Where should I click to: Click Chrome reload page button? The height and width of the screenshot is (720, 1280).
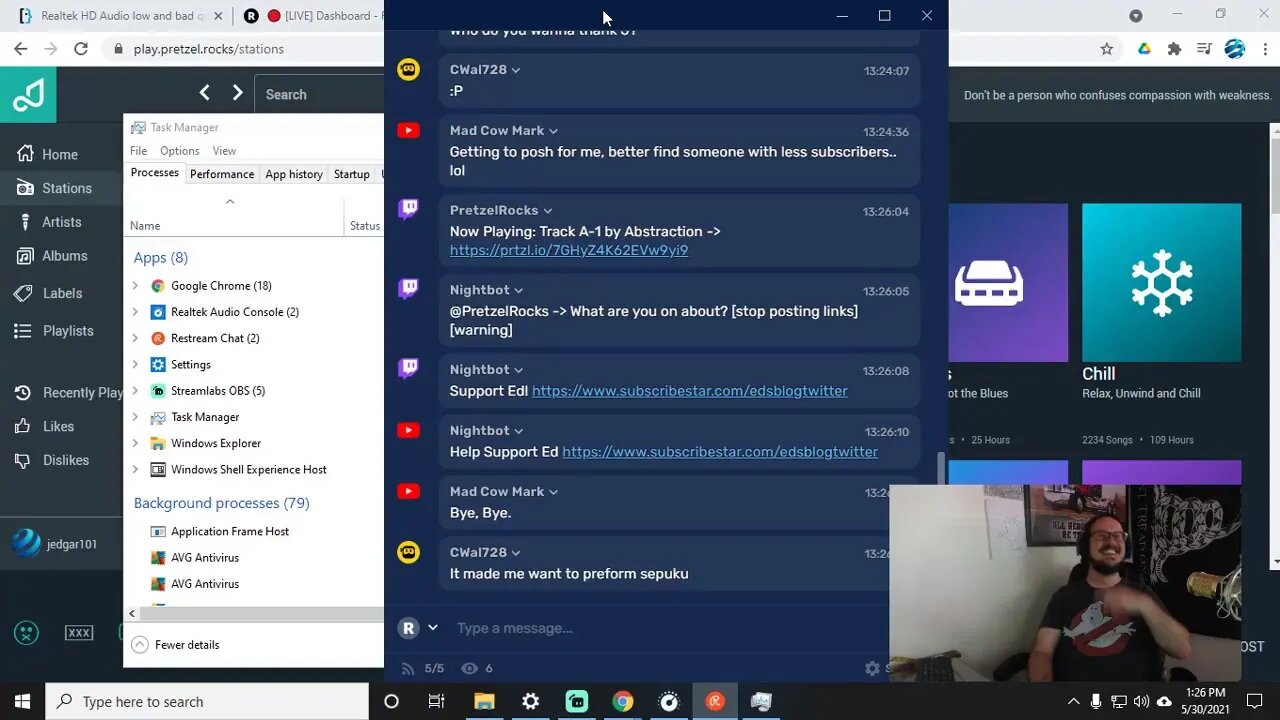81,48
